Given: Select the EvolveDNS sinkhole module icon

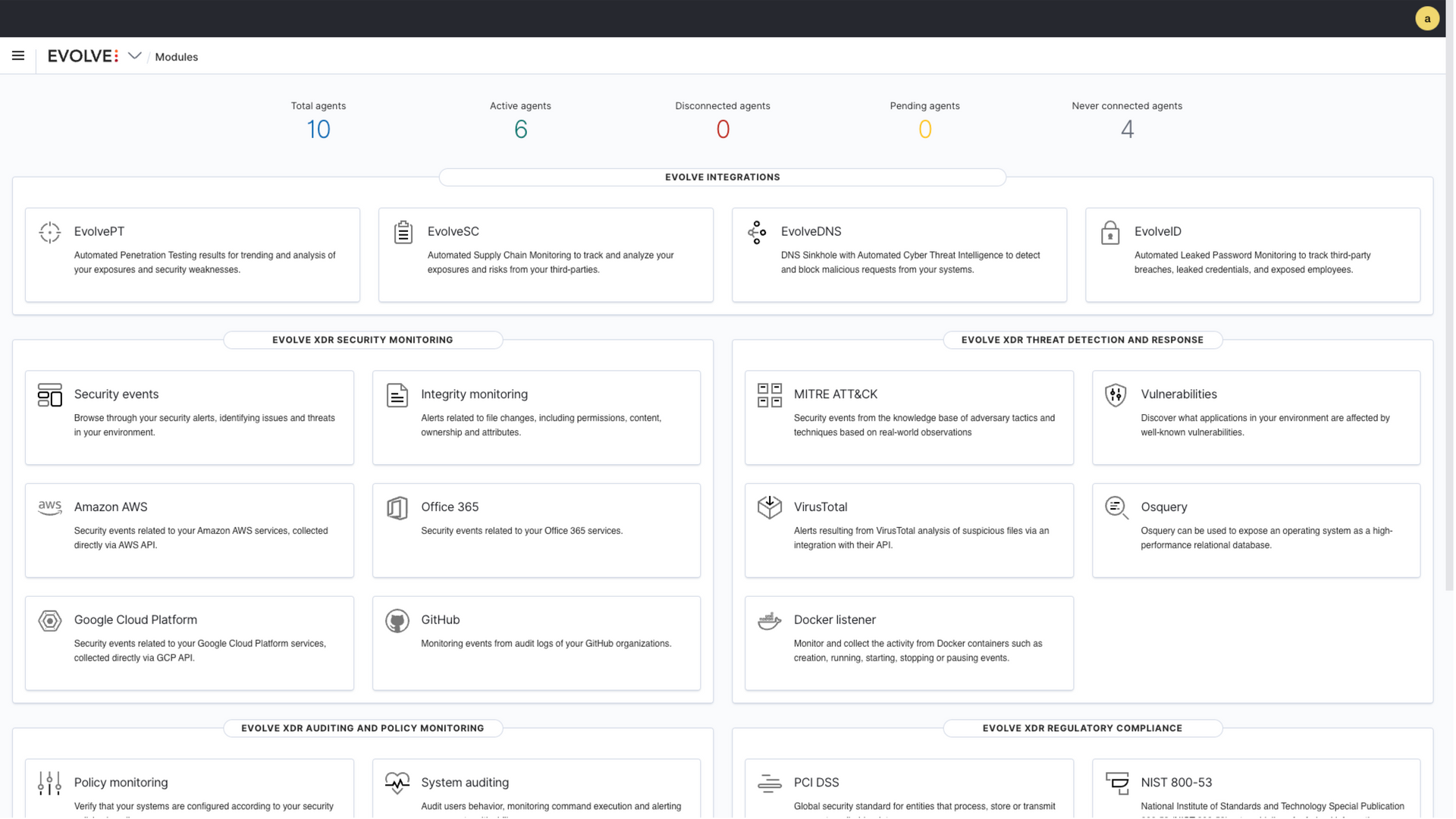Looking at the screenshot, I should pyautogui.click(x=757, y=233).
